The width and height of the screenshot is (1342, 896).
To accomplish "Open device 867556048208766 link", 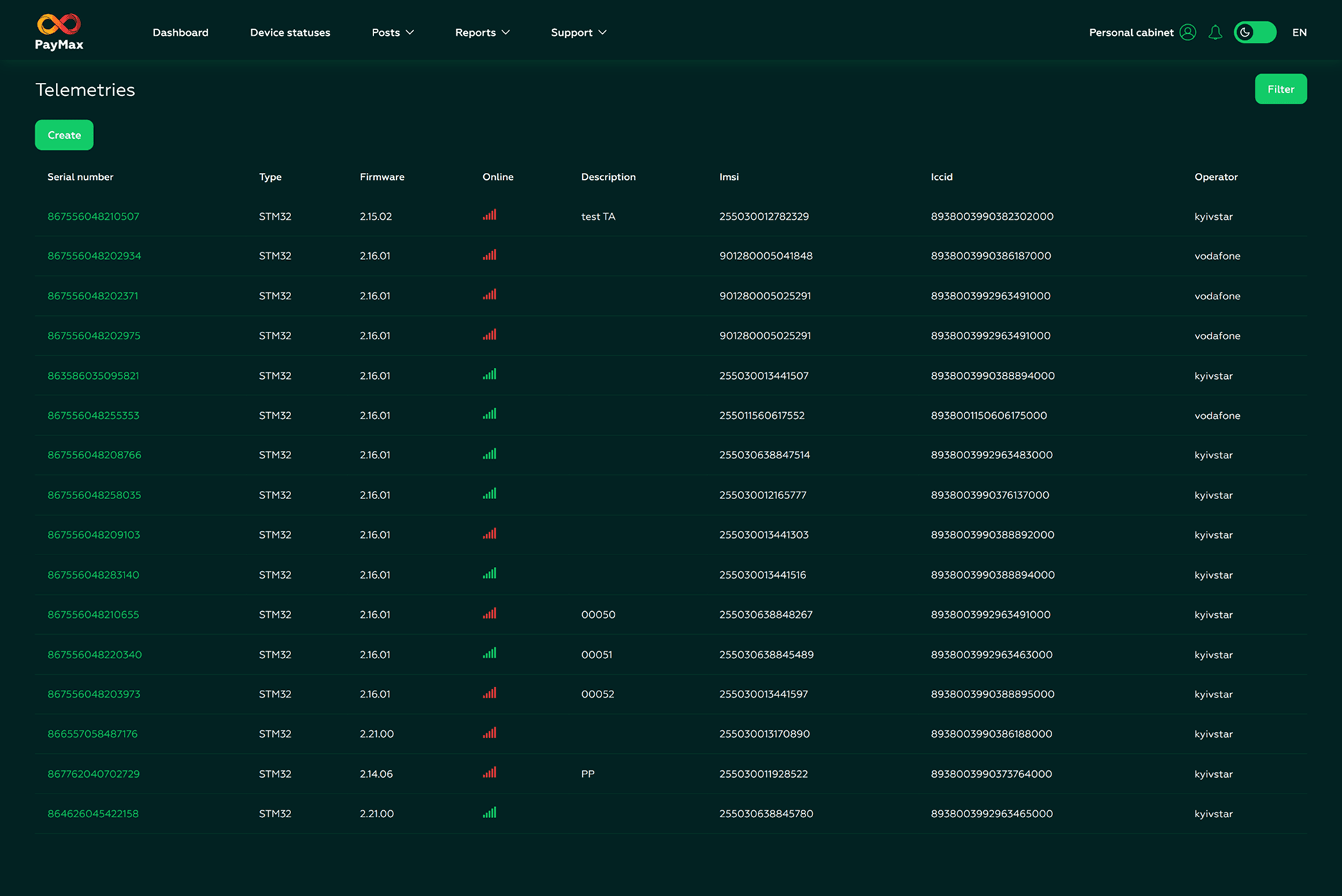I will point(94,455).
